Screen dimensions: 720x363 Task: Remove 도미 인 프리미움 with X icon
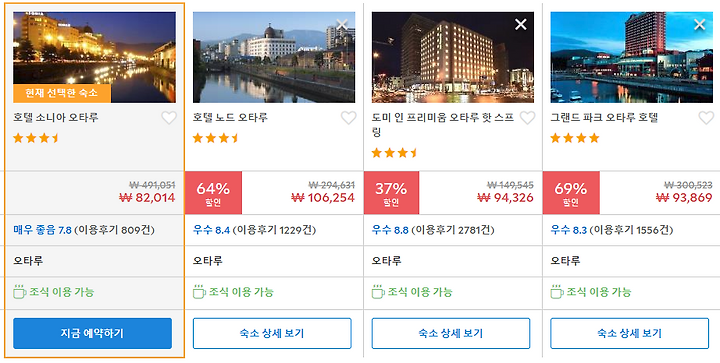pos(521,24)
